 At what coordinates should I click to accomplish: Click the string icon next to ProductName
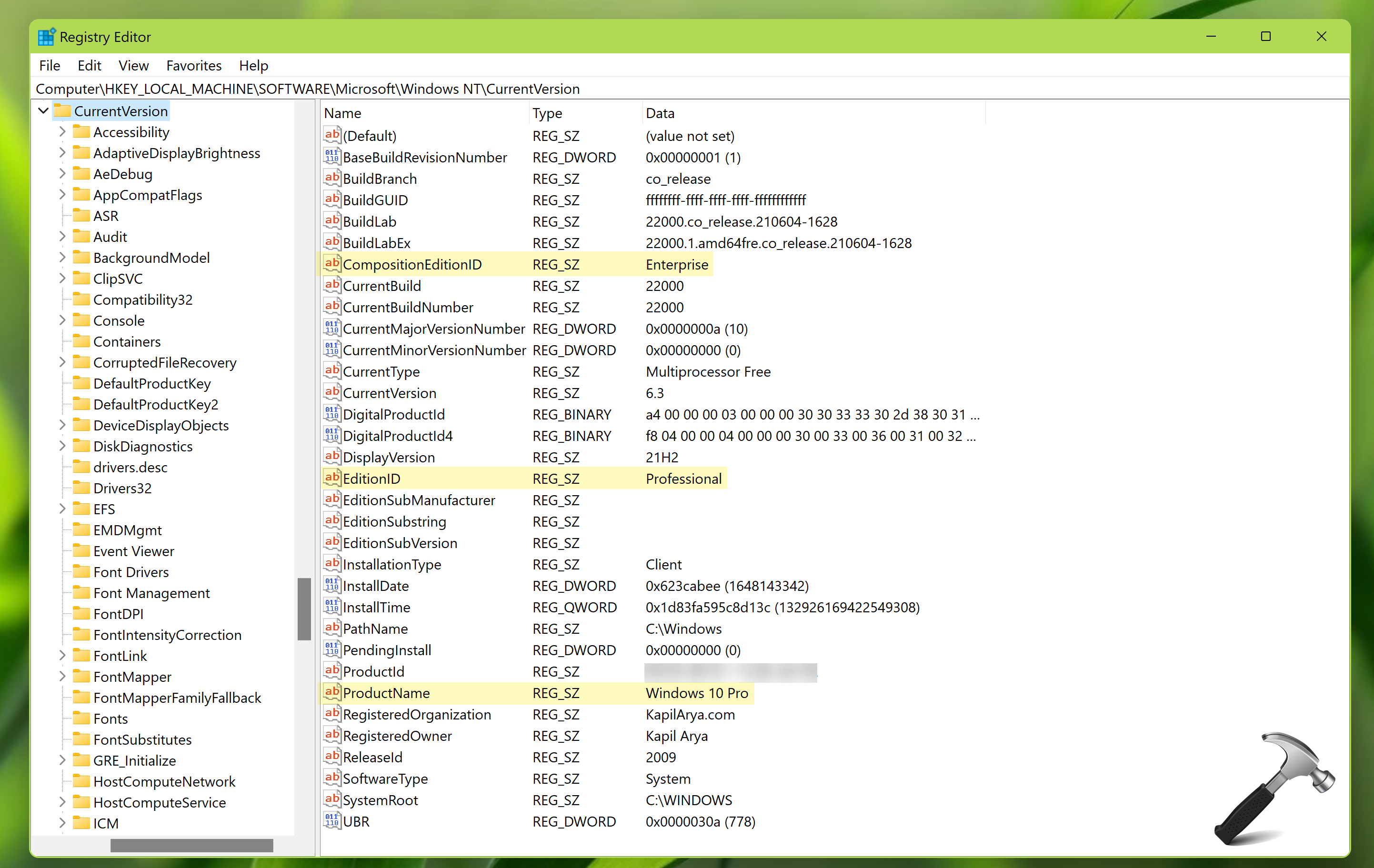(x=332, y=692)
